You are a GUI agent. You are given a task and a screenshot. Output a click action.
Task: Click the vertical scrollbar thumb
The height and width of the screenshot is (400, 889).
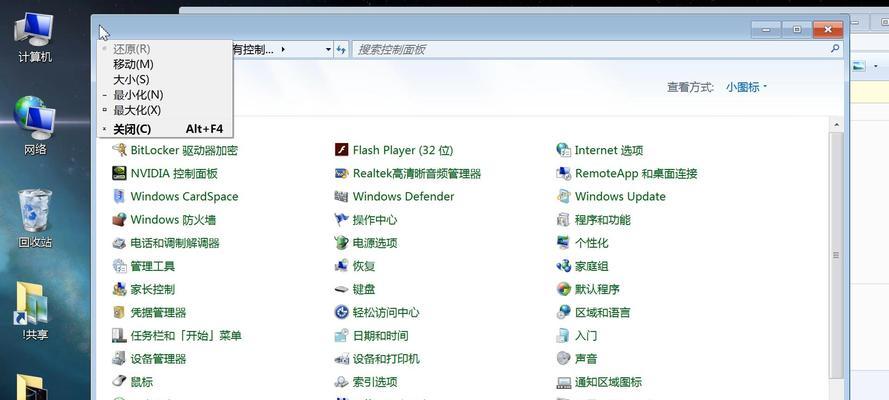click(836, 255)
